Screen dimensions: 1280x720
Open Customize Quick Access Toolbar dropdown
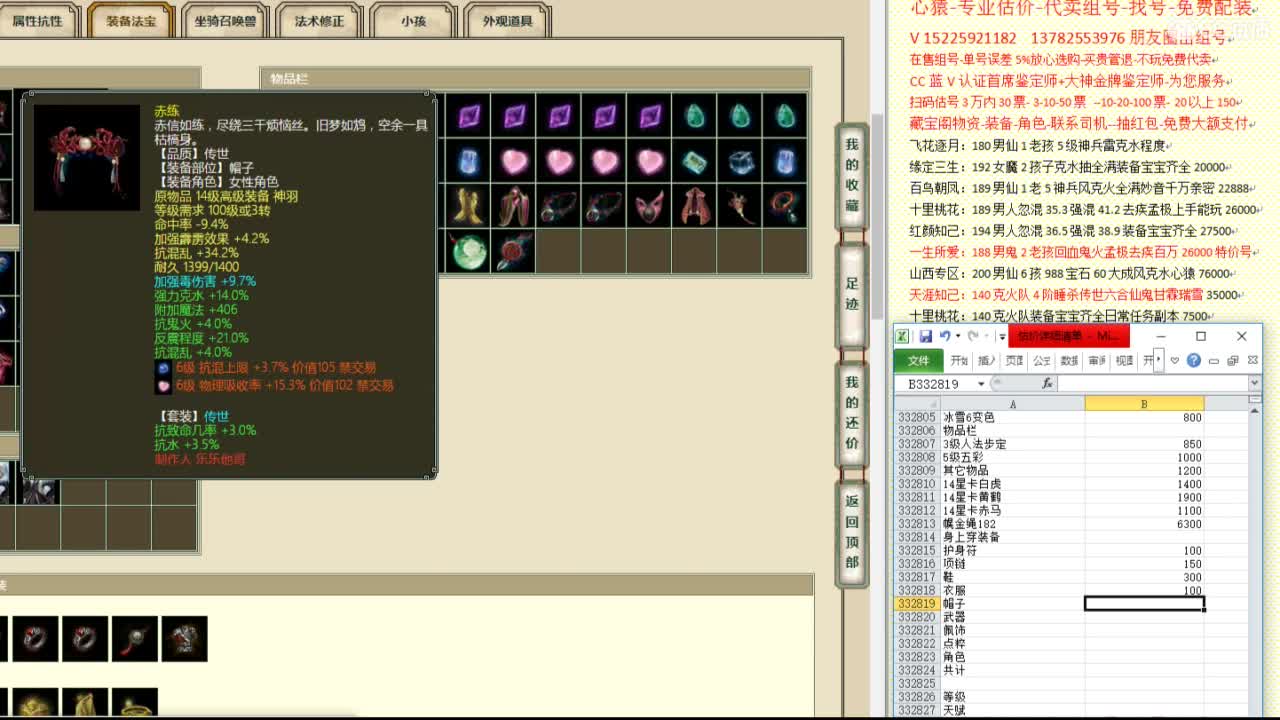1002,337
